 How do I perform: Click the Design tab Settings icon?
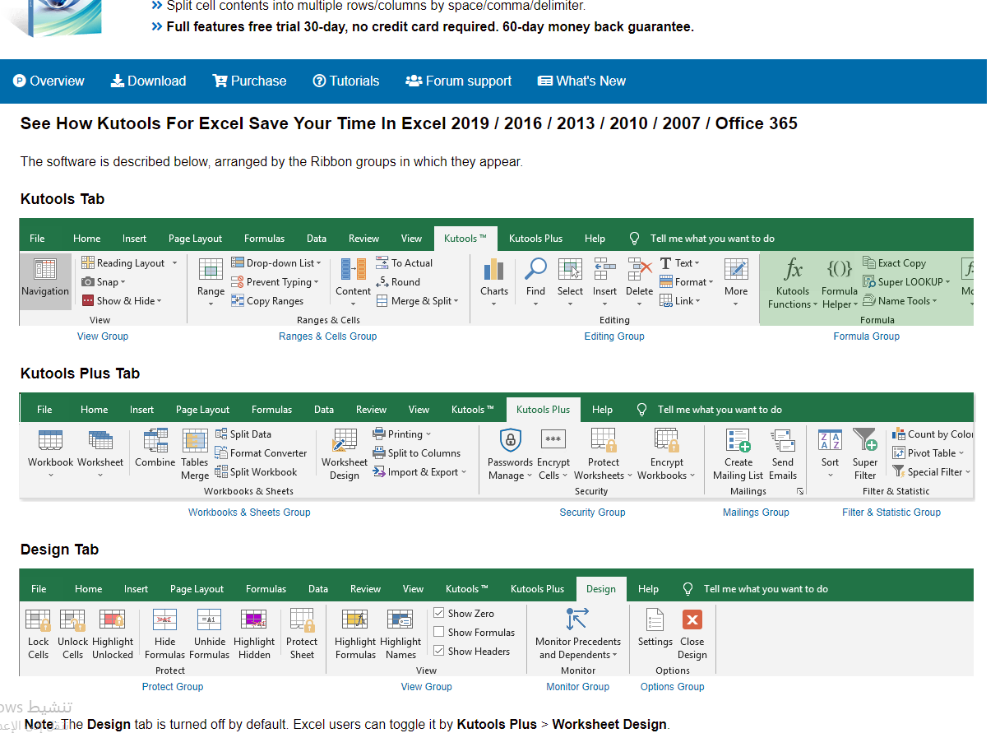(655, 620)
